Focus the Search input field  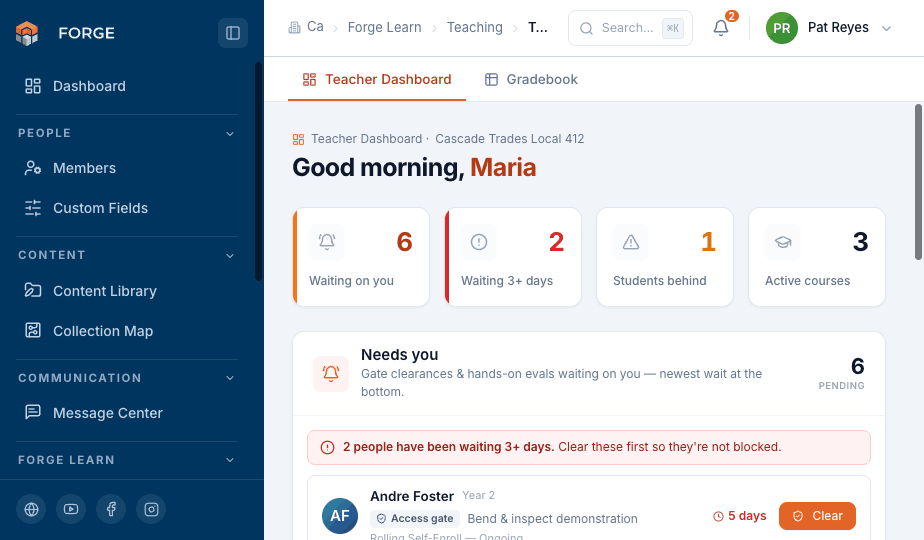(x=630, y=28)
